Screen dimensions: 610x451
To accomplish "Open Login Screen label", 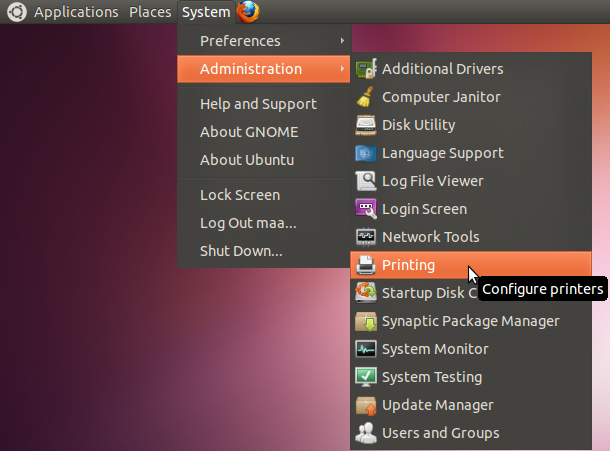I will tap(424, 209).
